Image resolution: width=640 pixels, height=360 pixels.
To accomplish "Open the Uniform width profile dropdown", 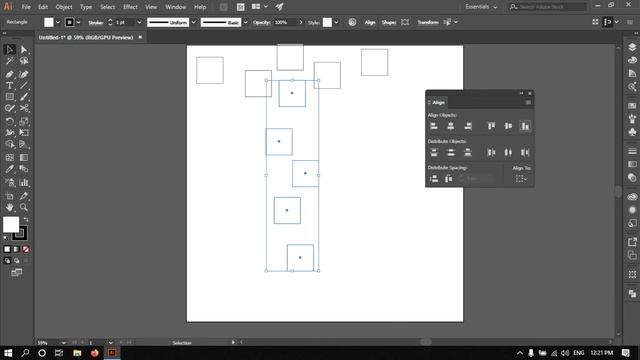I will pos(193,22).
